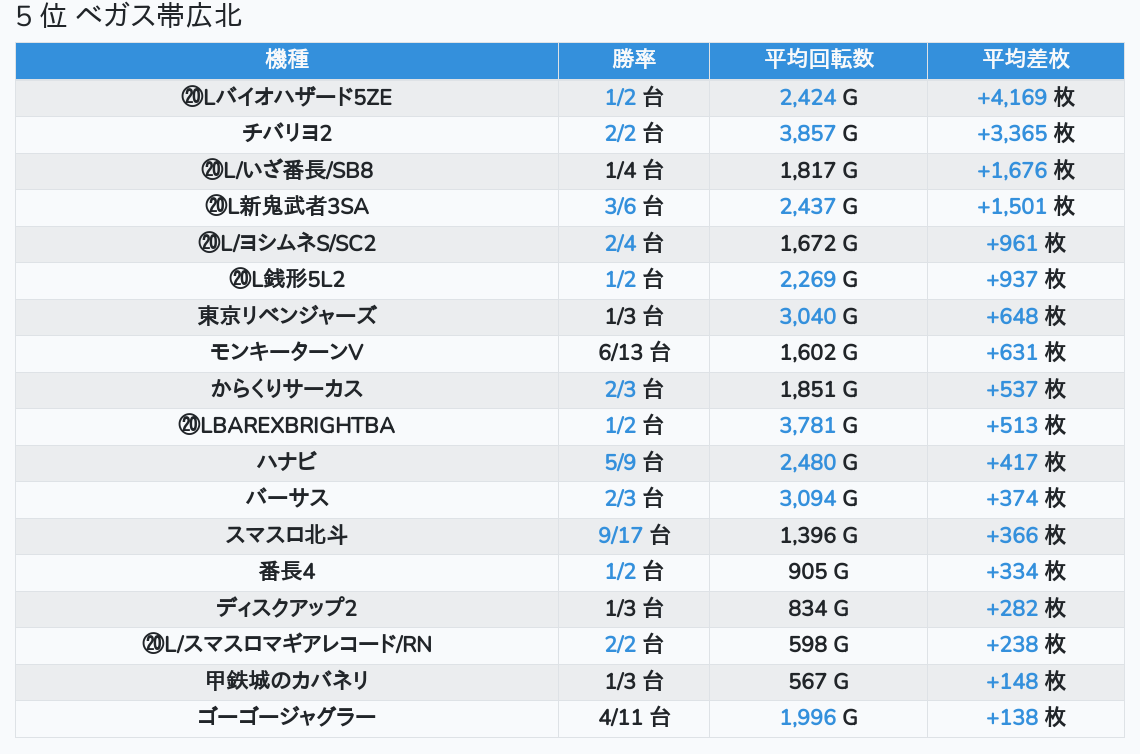1140x754 pixels.
Task: Click the 2,424 spins value for バイオハザード
Action: (807, 98)
